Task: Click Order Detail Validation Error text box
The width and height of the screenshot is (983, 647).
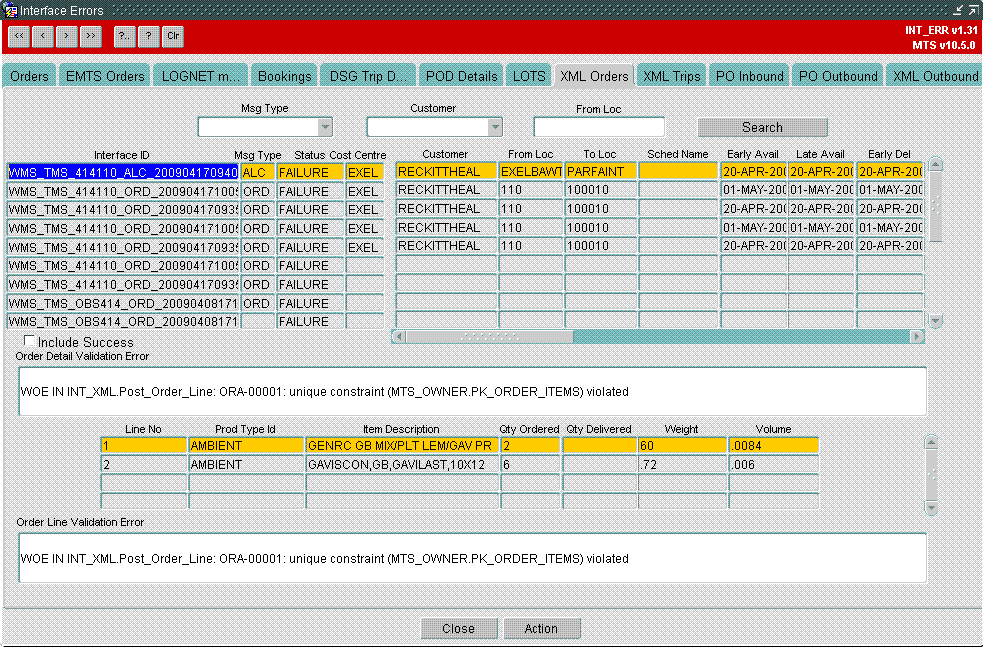Action: [x=472, y=392]
